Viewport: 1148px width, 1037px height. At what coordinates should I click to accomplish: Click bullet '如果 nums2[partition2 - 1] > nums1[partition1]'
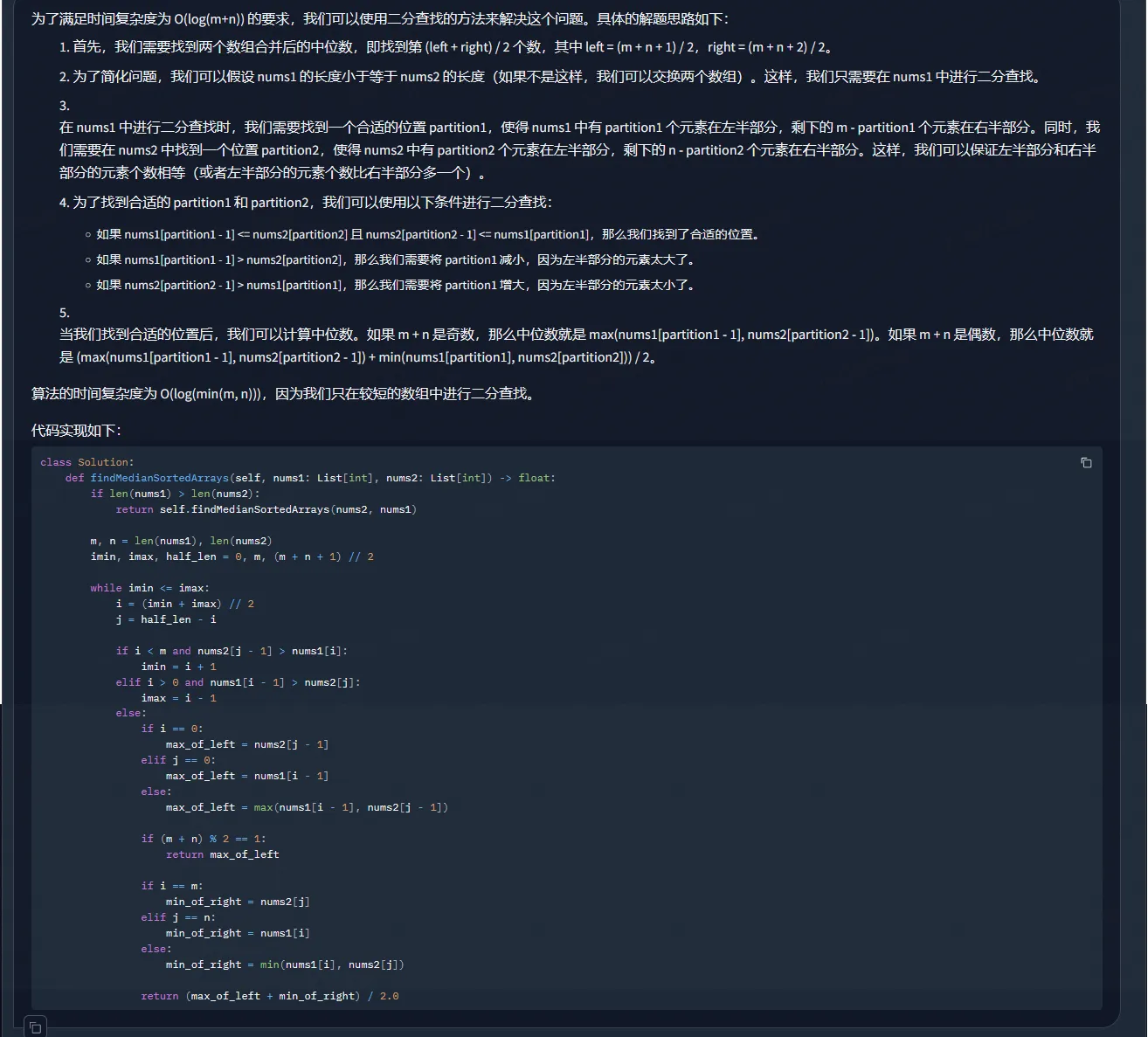[396, 285]
